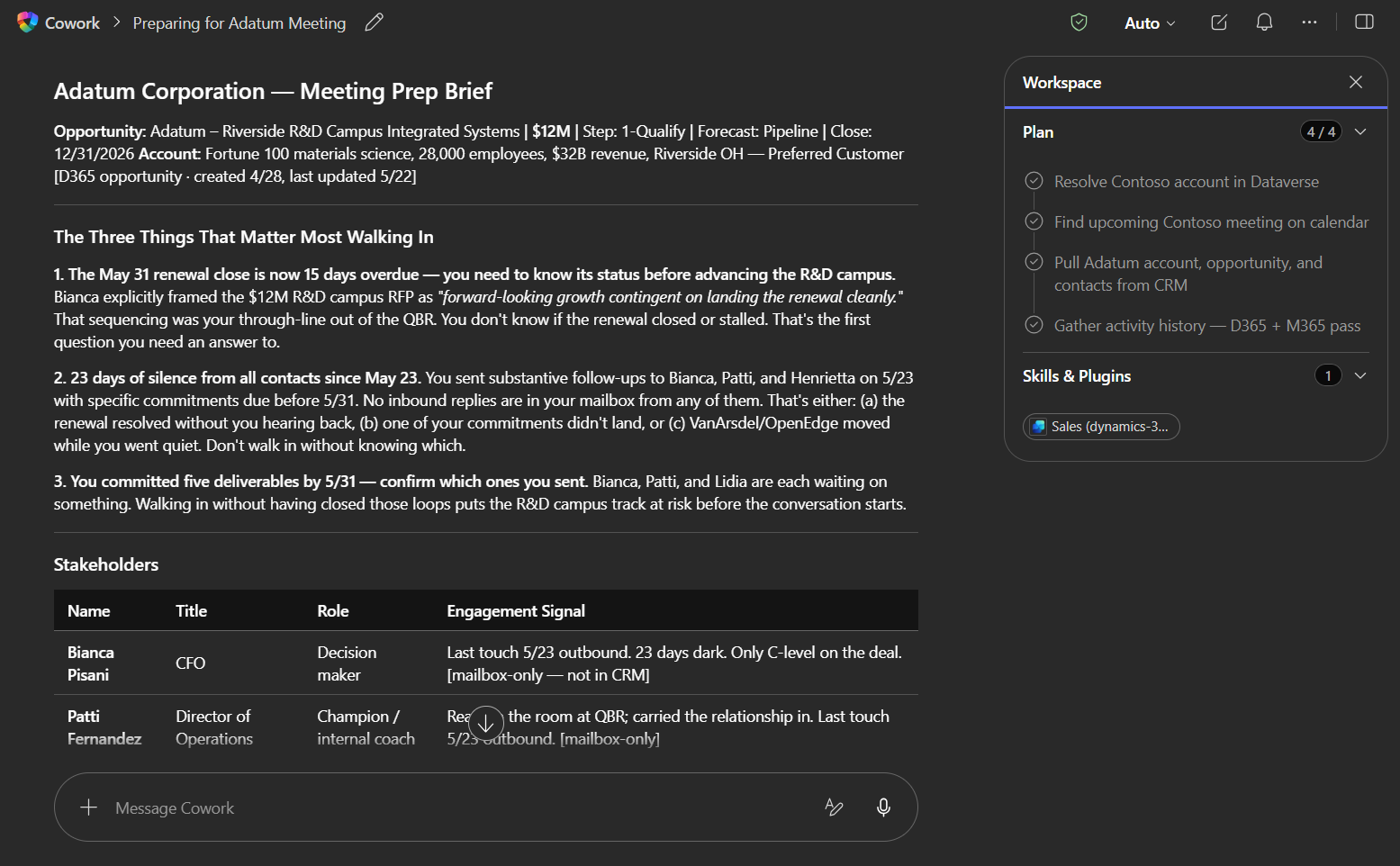Screen dimensions: 1400x866
Task: Open the more options ellipsis menu
Action: point(1309,23)
